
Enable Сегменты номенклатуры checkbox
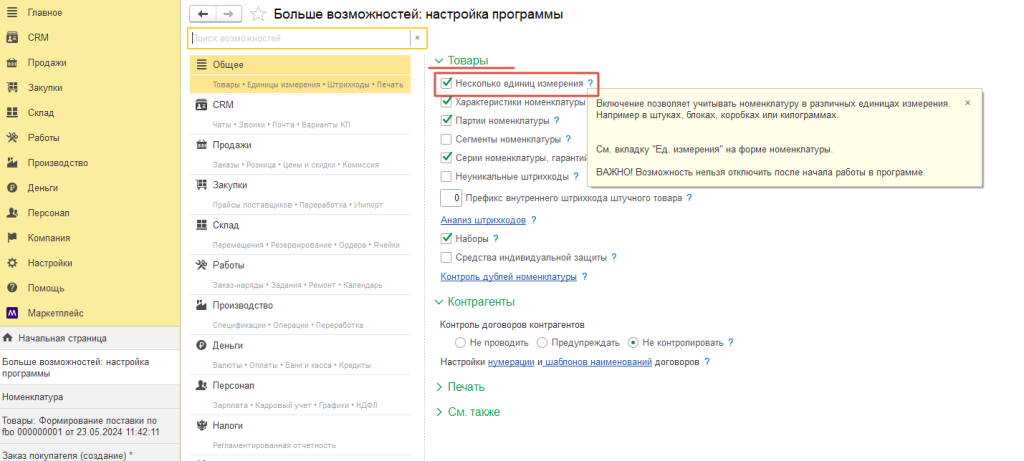click(446, 139)
